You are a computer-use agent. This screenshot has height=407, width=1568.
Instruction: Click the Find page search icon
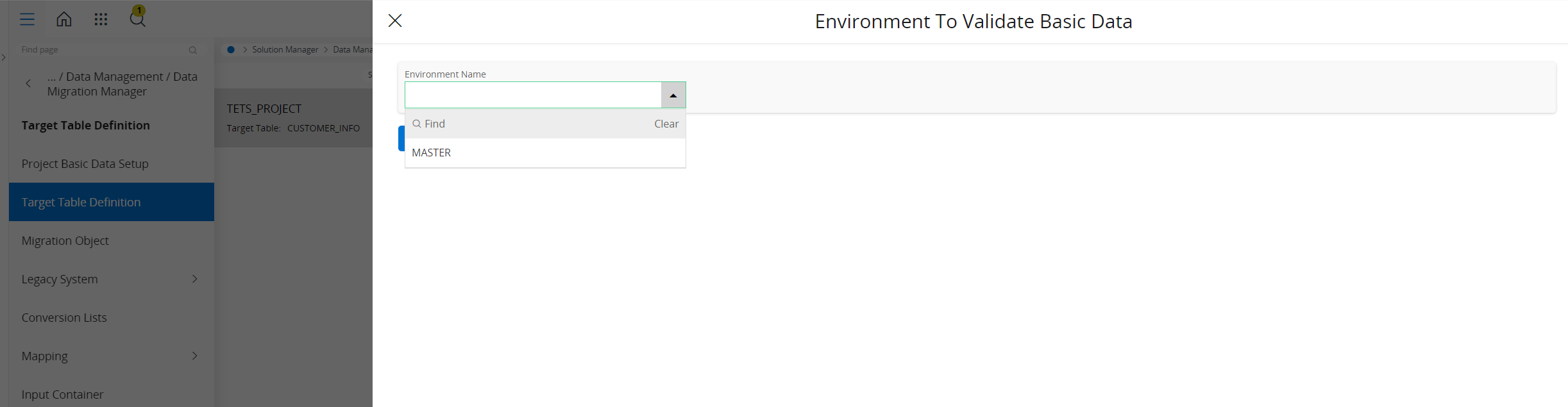(192, 50)
